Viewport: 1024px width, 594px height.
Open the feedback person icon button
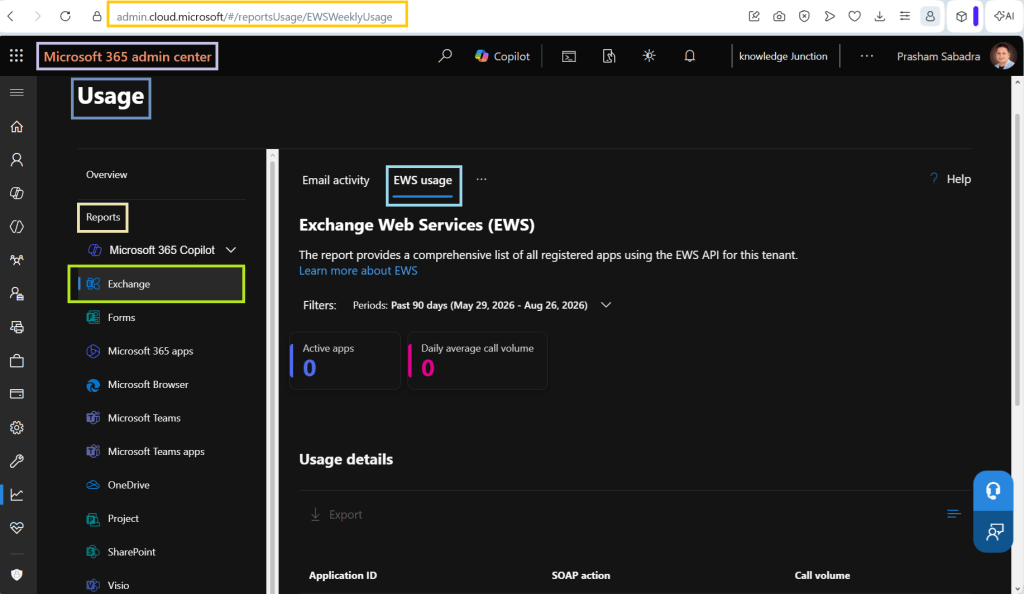click(x=993, y=532)
